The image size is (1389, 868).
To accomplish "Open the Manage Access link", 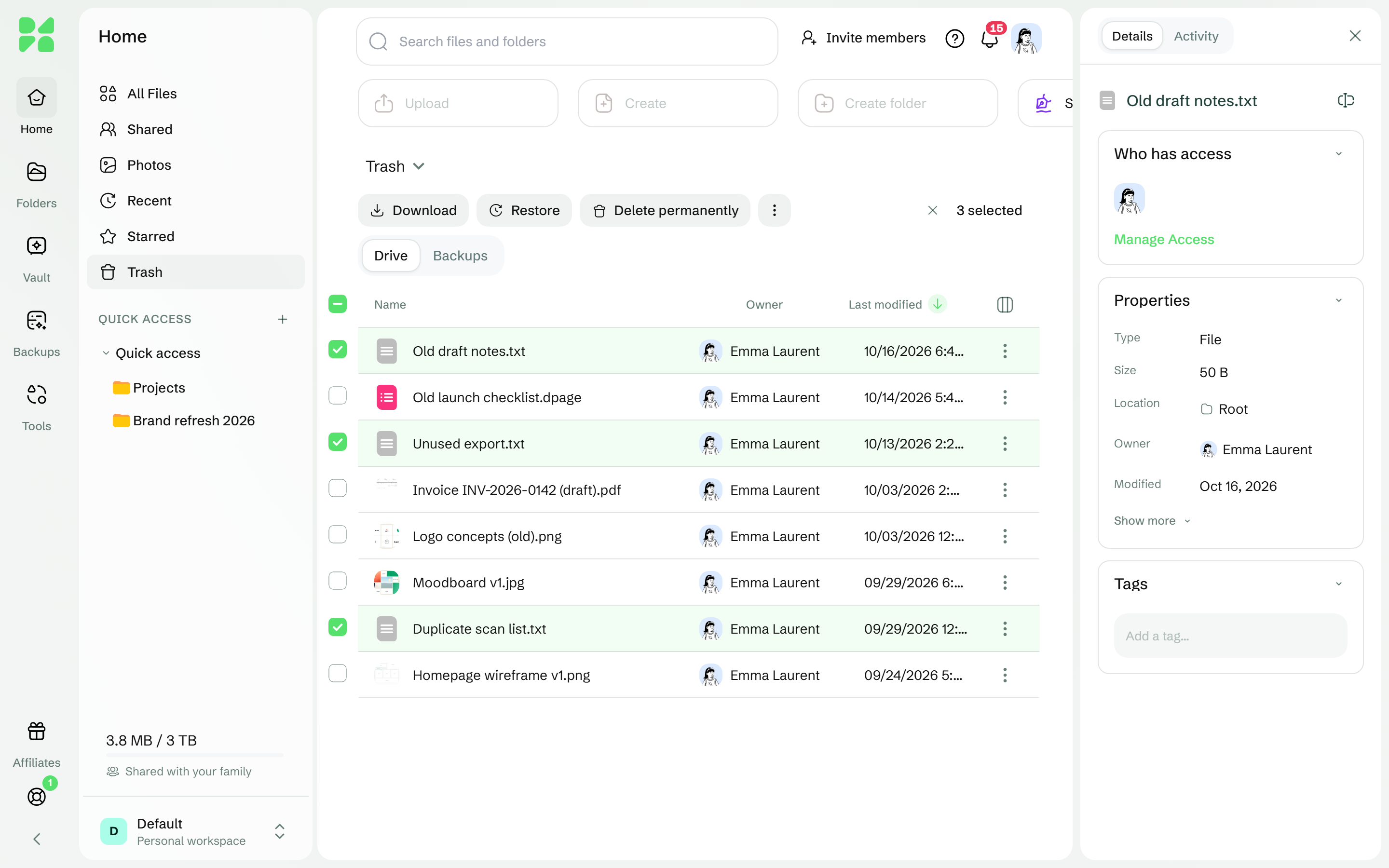I will (x=1163, y=239).
